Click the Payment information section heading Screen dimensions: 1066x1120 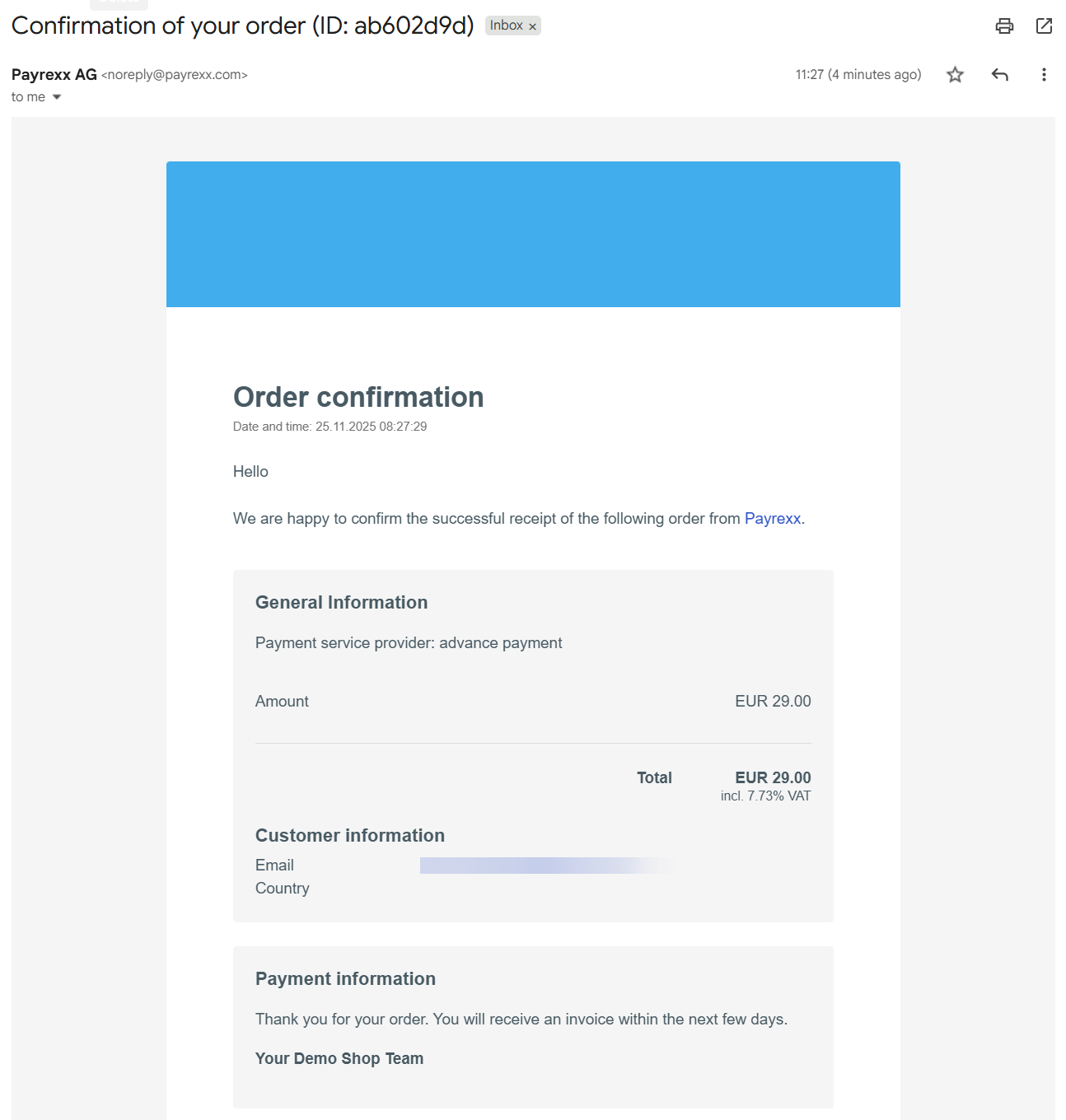pyautogui.click(x=345, y=978)
